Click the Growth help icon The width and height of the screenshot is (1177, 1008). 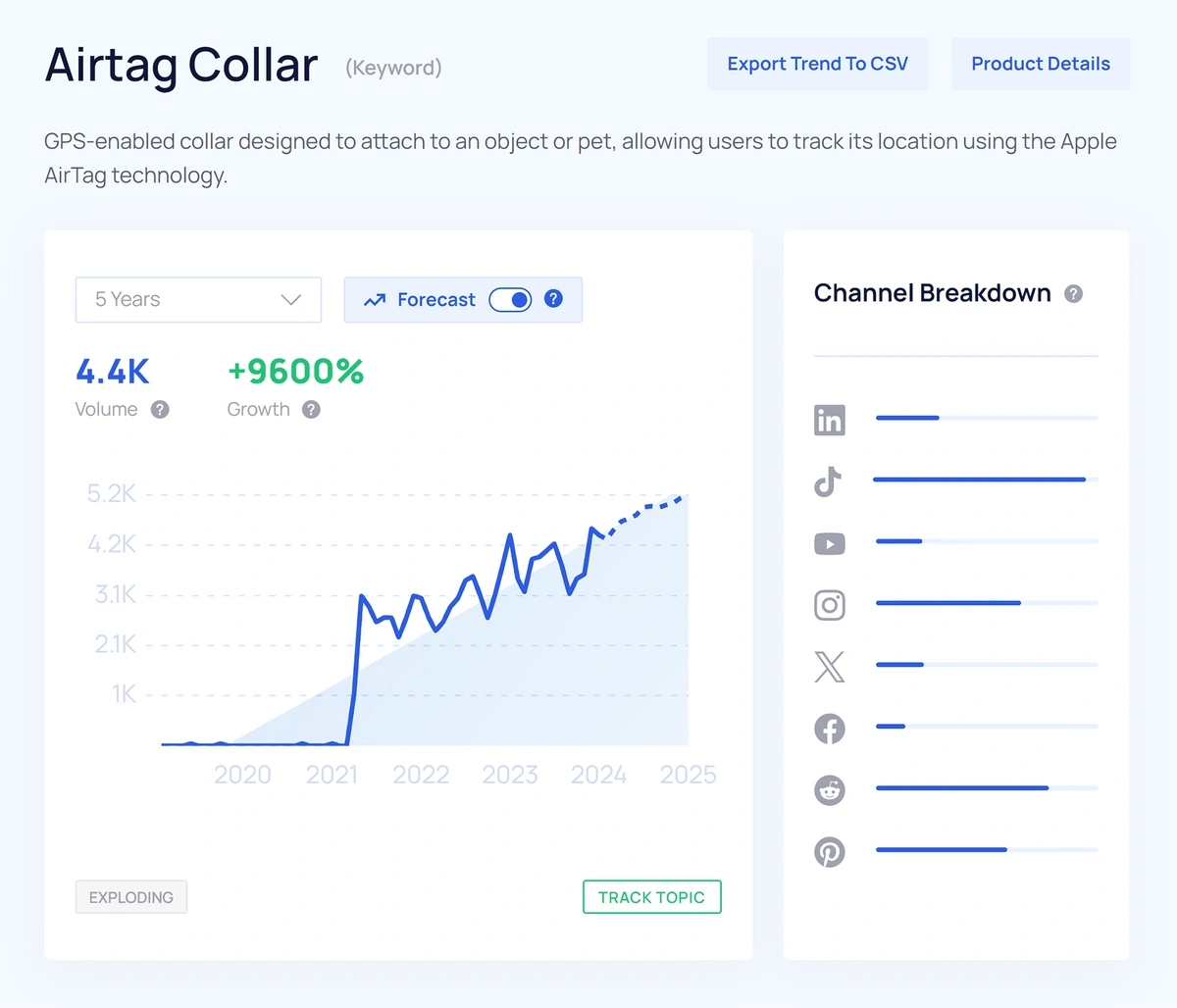[311, 410]
